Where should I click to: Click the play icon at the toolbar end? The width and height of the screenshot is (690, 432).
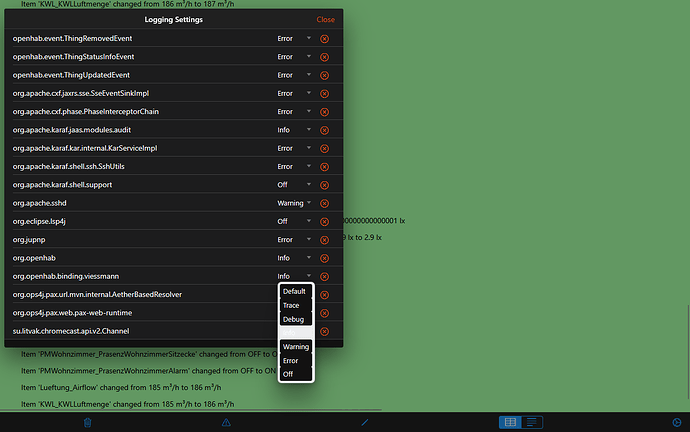(677, 423)
